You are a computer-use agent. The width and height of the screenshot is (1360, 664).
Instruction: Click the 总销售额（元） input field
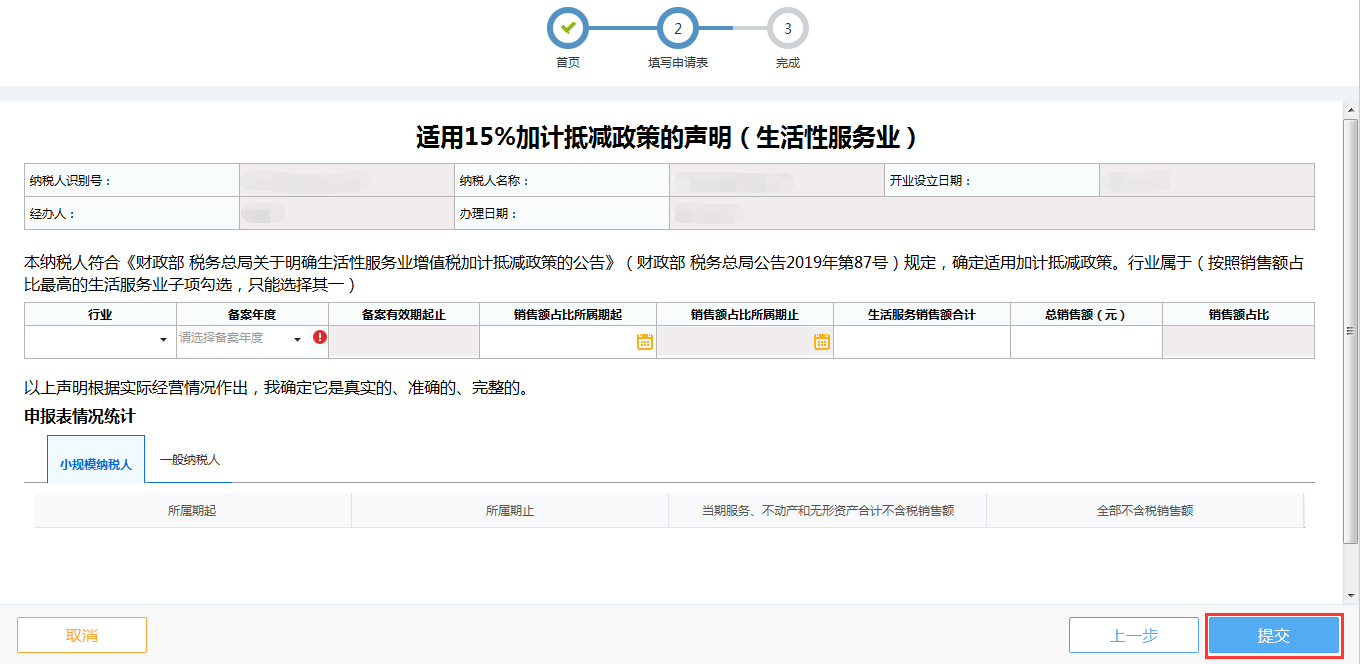pos(1085,342)
